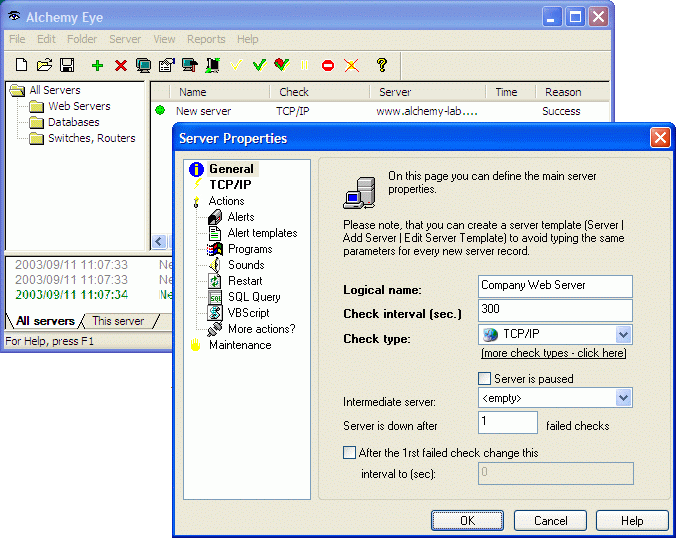This screenshot has width=677, height=539.
Task: Open the SQL Query action page
Action: pos(254,297)
